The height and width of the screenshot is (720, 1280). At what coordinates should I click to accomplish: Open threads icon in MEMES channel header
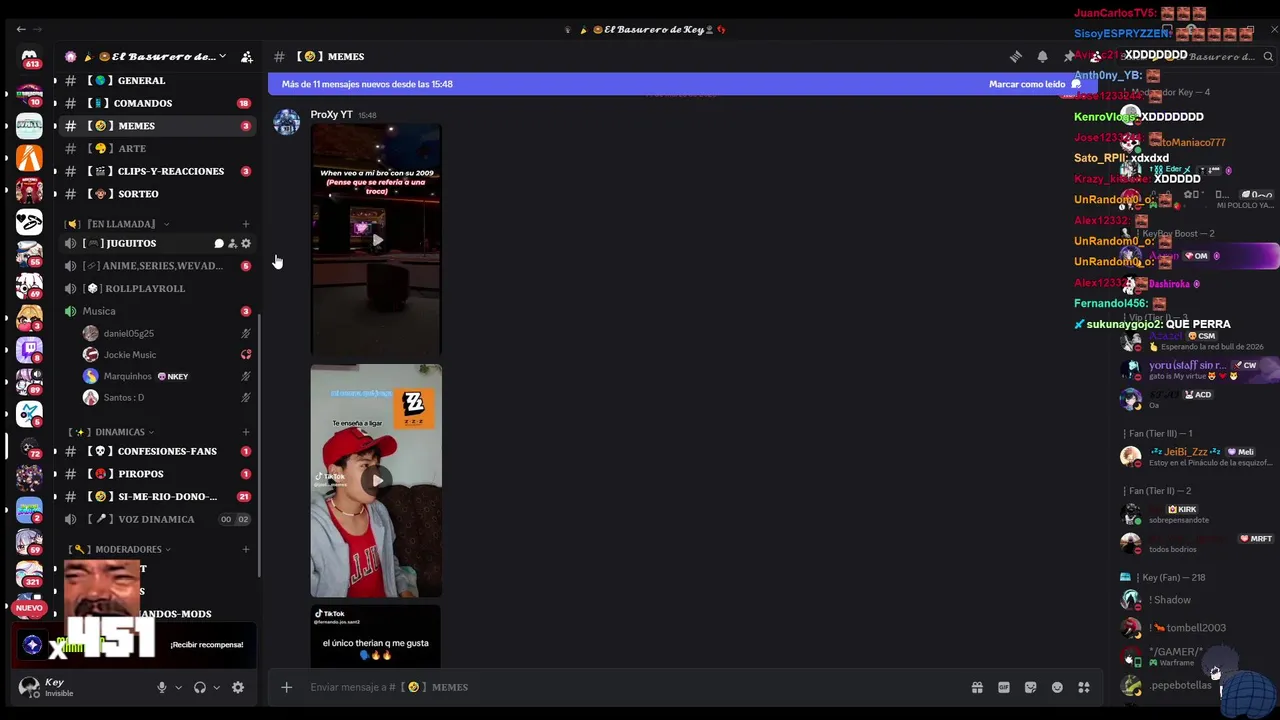click(x=1016, y=57)
